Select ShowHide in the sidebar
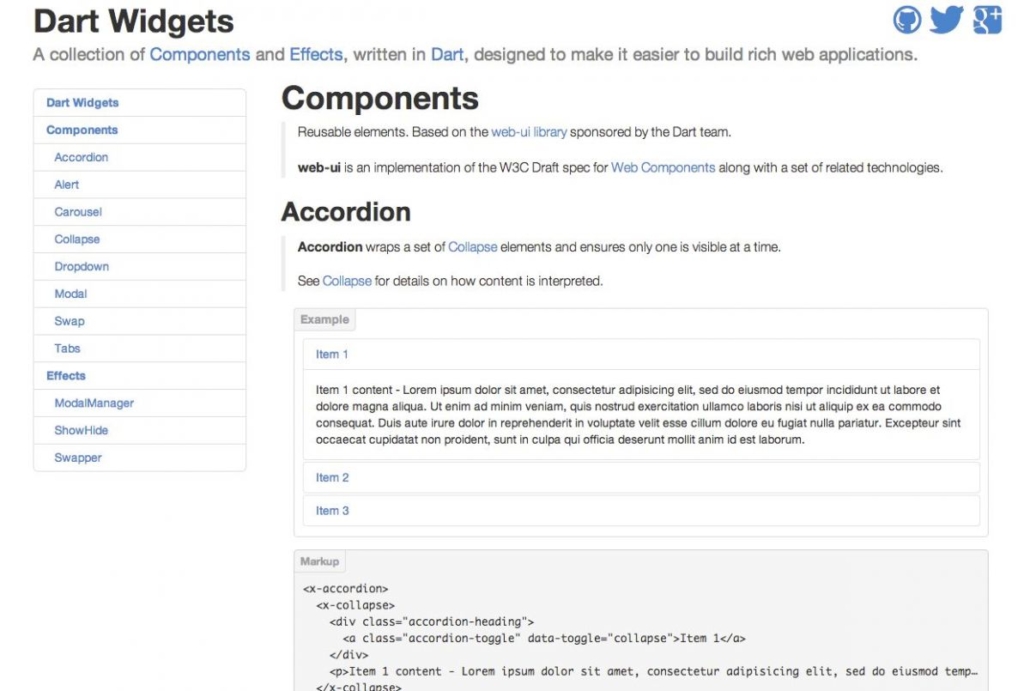Screen dimensions: 1030x691 [82, 430]
